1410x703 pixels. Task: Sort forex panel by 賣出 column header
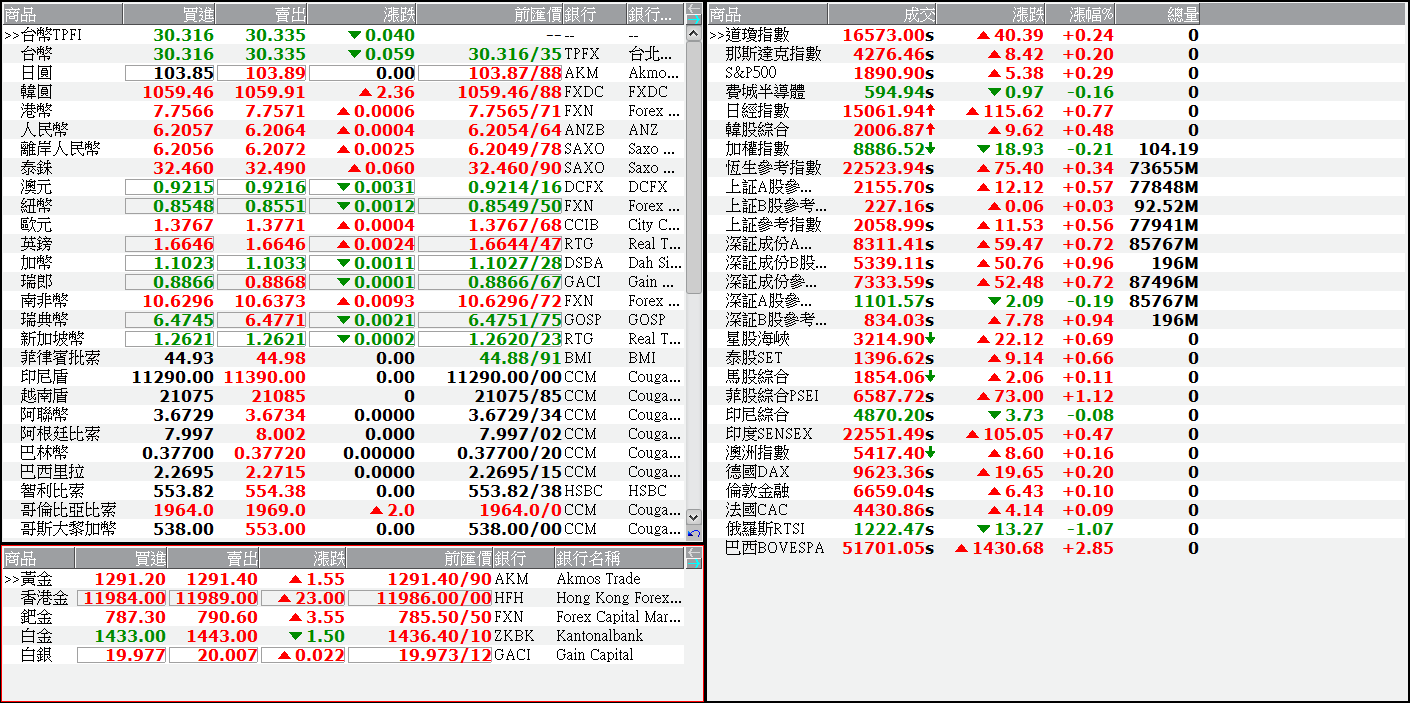tap(261, 14)
